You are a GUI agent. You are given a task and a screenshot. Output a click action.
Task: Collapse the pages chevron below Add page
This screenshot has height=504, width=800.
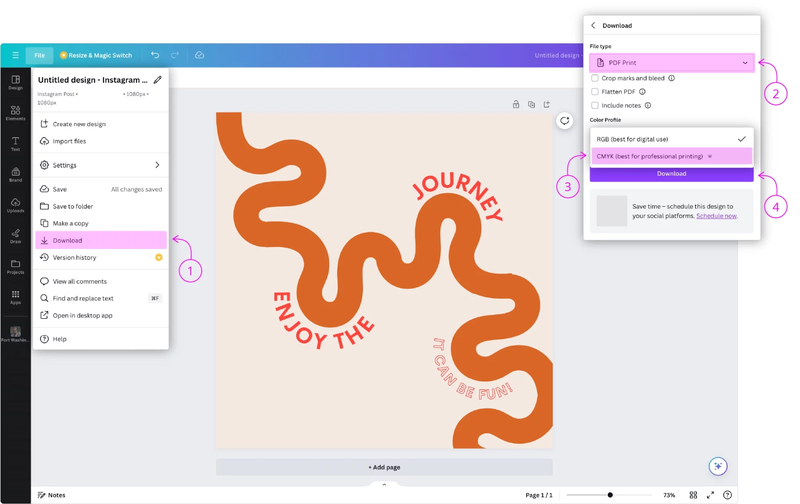pyautogui.click(x=384, y=484)
